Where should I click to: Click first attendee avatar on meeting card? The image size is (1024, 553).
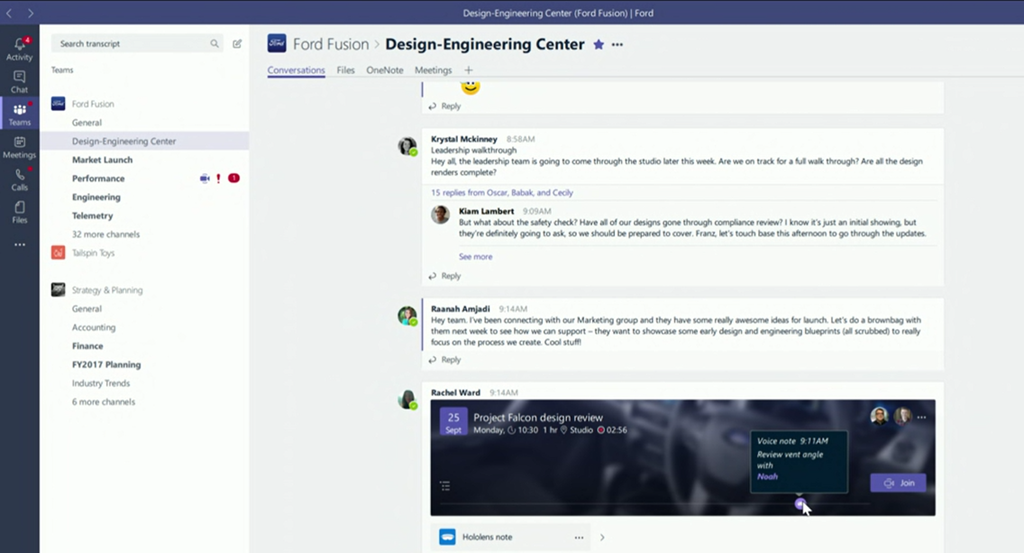pyautogui.click(x=880, y=415)
